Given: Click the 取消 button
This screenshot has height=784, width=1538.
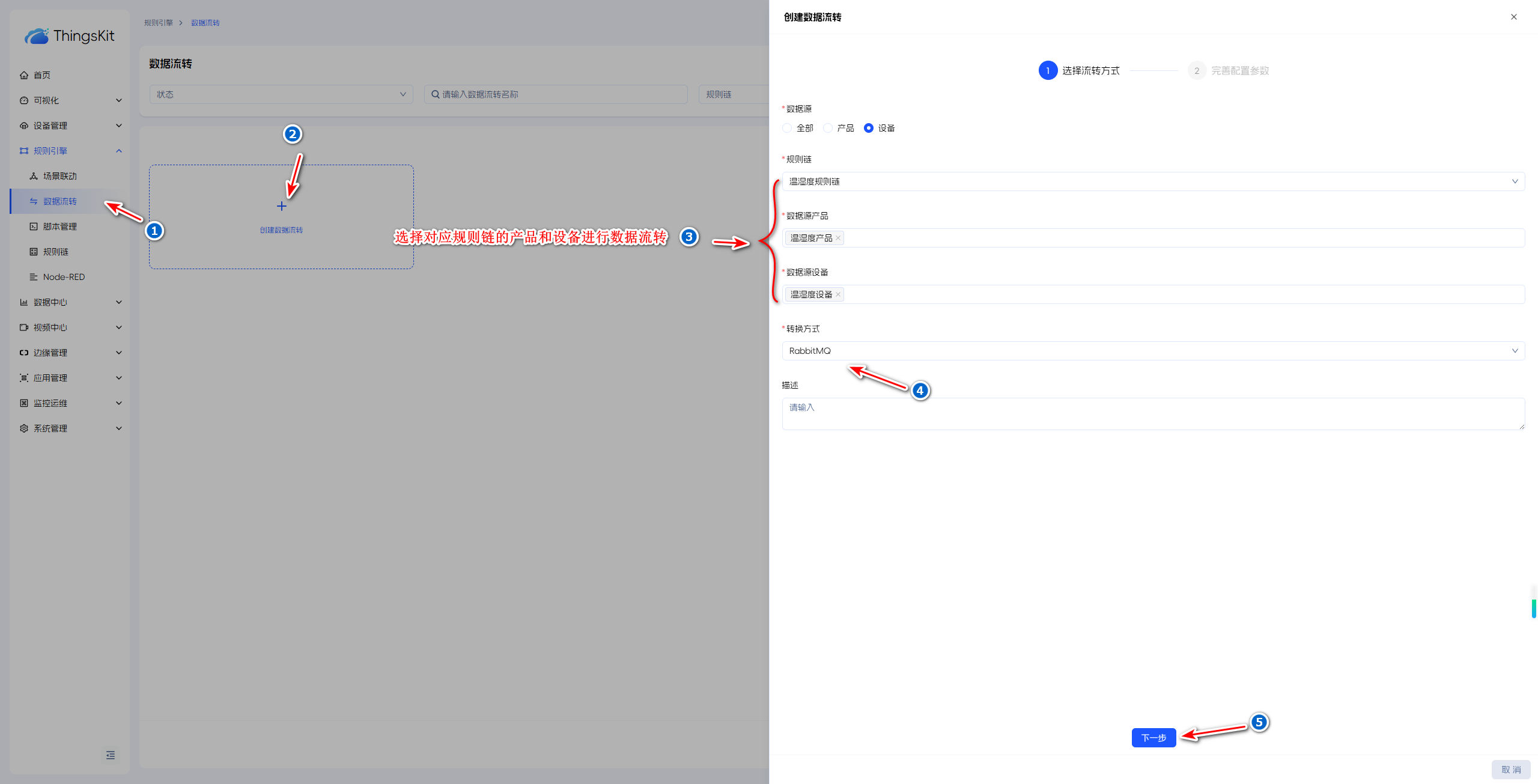Looking at the screenshot, I should [x=1510, y=770].
